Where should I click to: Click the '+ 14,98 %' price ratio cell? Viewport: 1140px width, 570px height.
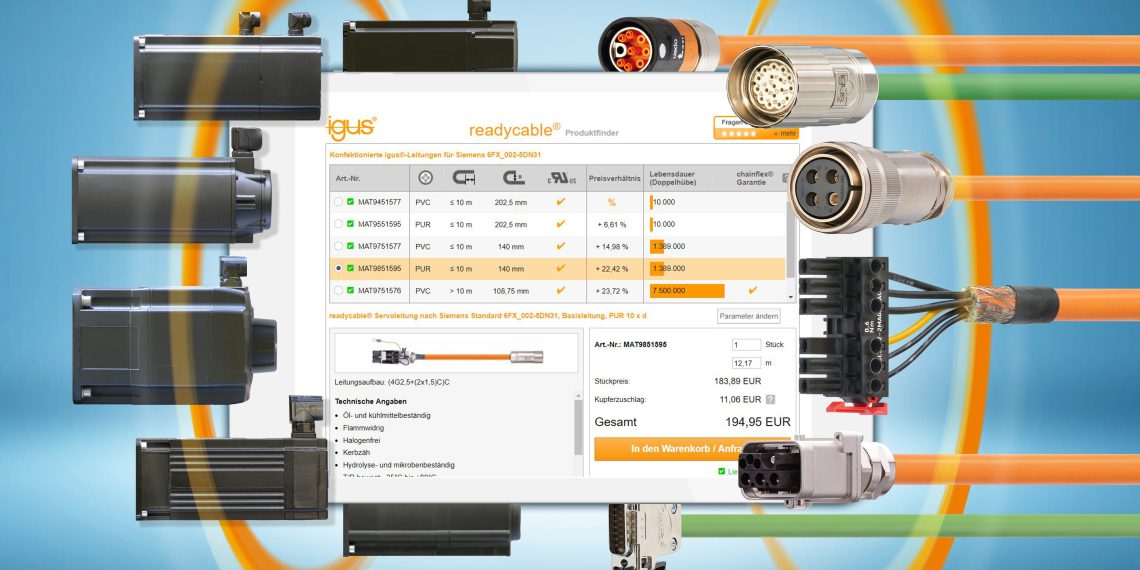click(x=611, y=246)
